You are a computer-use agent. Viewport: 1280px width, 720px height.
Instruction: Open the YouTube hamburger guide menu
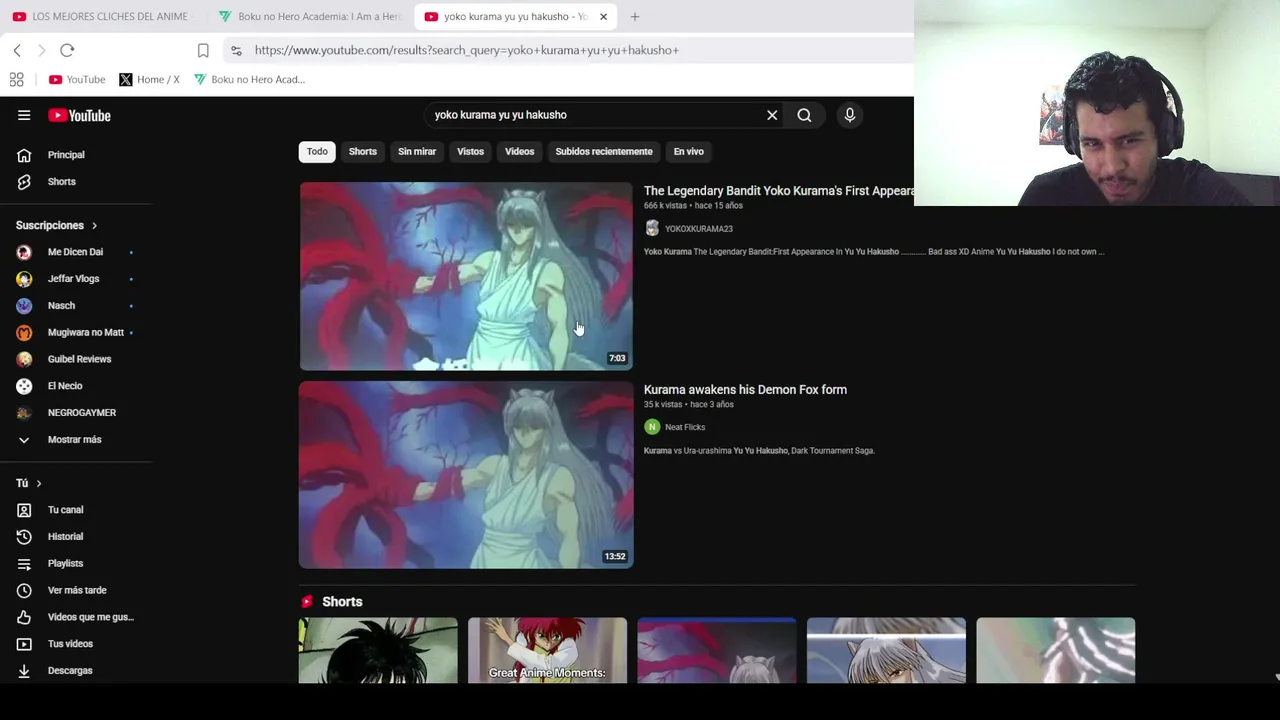(x=24, y=115)
